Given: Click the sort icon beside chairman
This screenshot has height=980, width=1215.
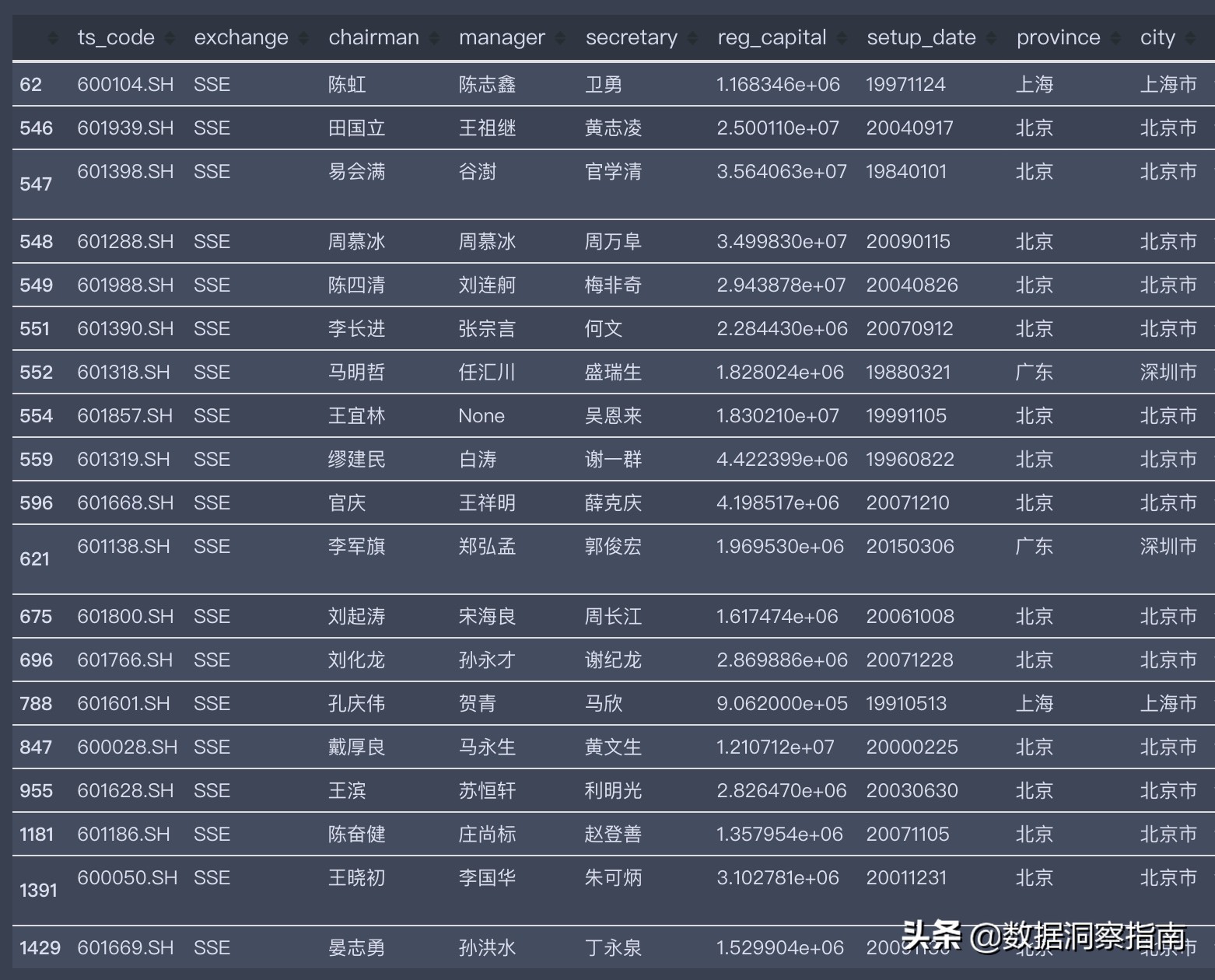Looking at the screenshot, I should pos(434,37).
